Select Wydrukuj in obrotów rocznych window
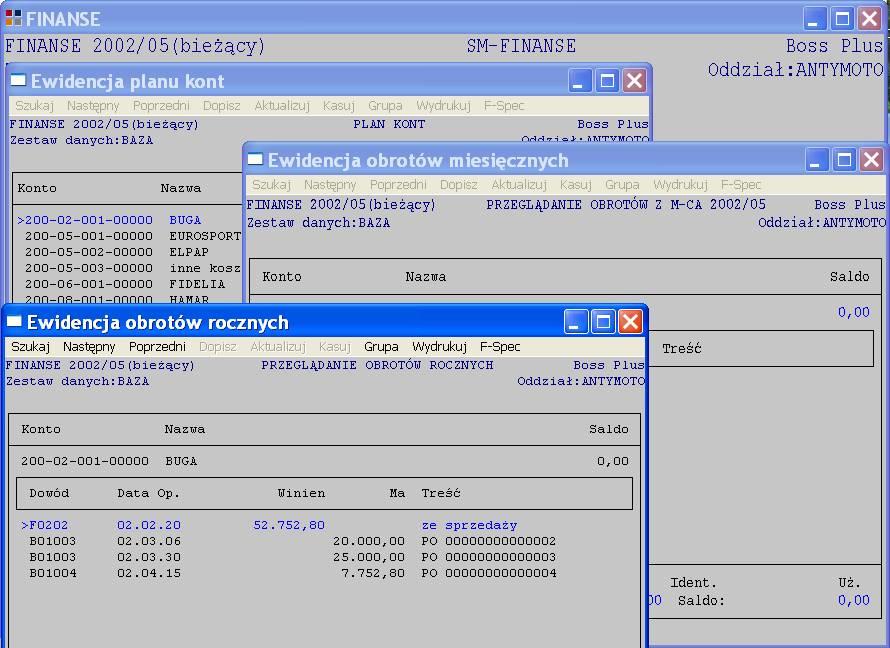 click(439, 347)
